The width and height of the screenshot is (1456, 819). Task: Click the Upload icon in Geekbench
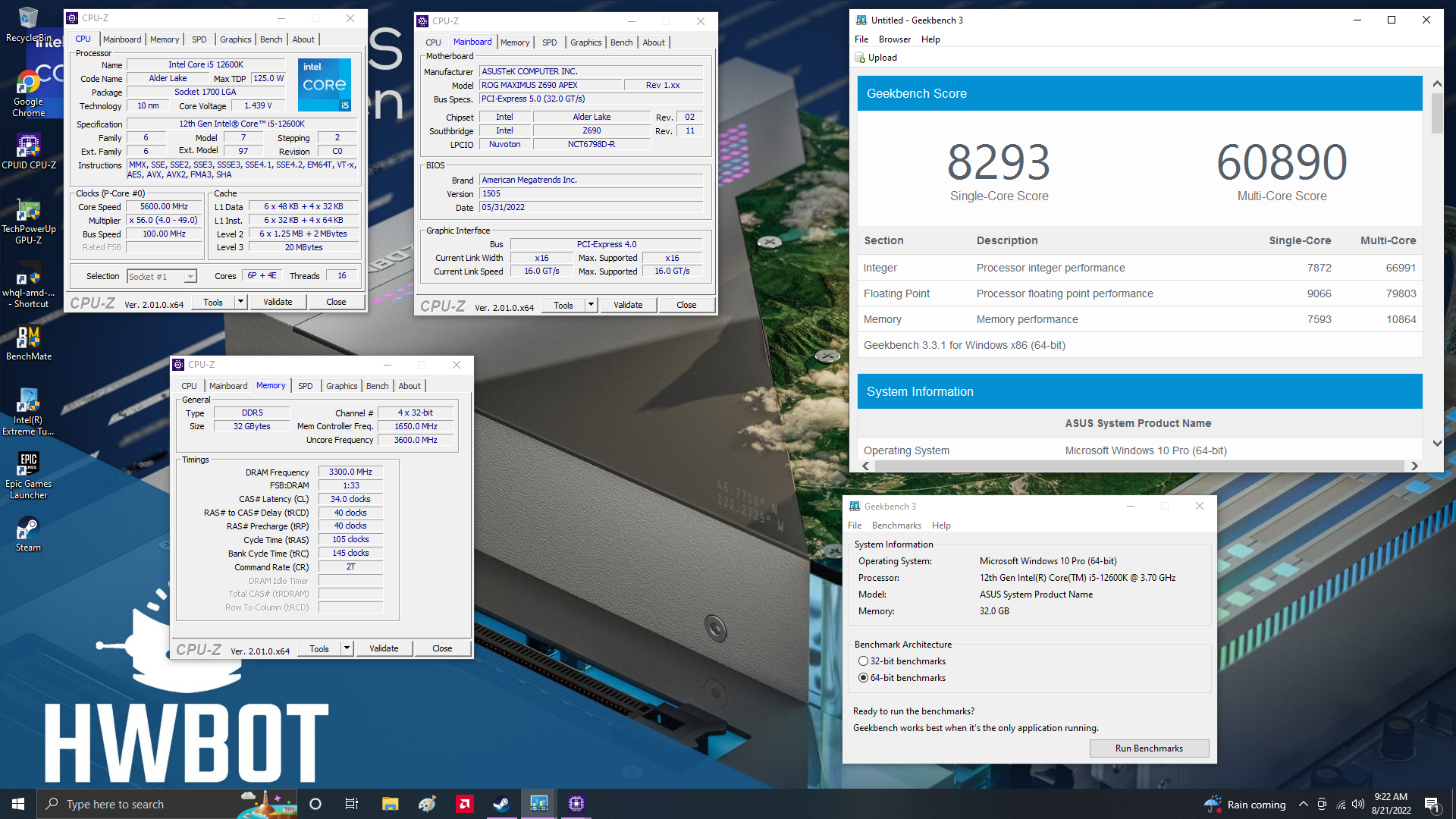pos(860,58)
